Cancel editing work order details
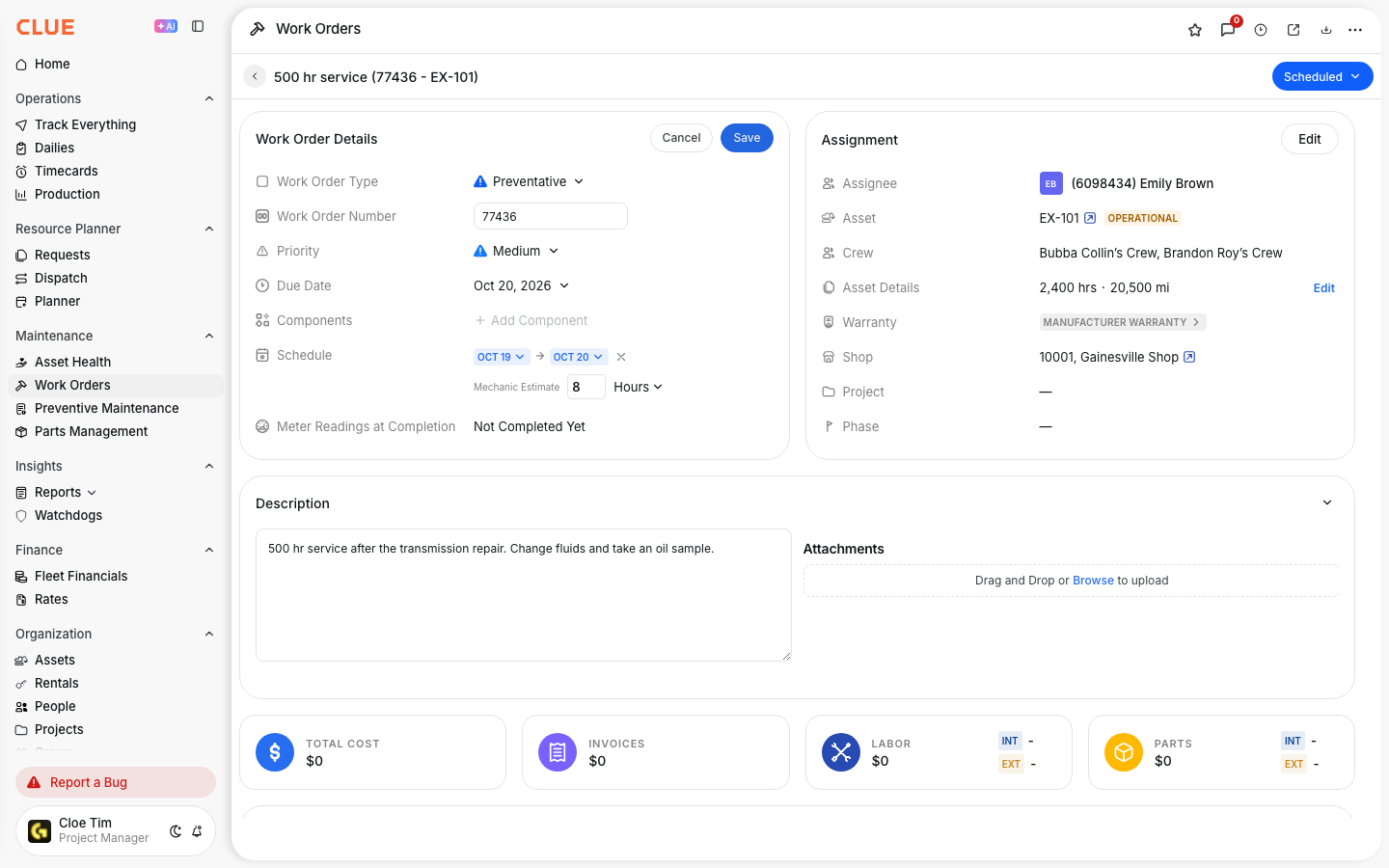 pos(681,138)
